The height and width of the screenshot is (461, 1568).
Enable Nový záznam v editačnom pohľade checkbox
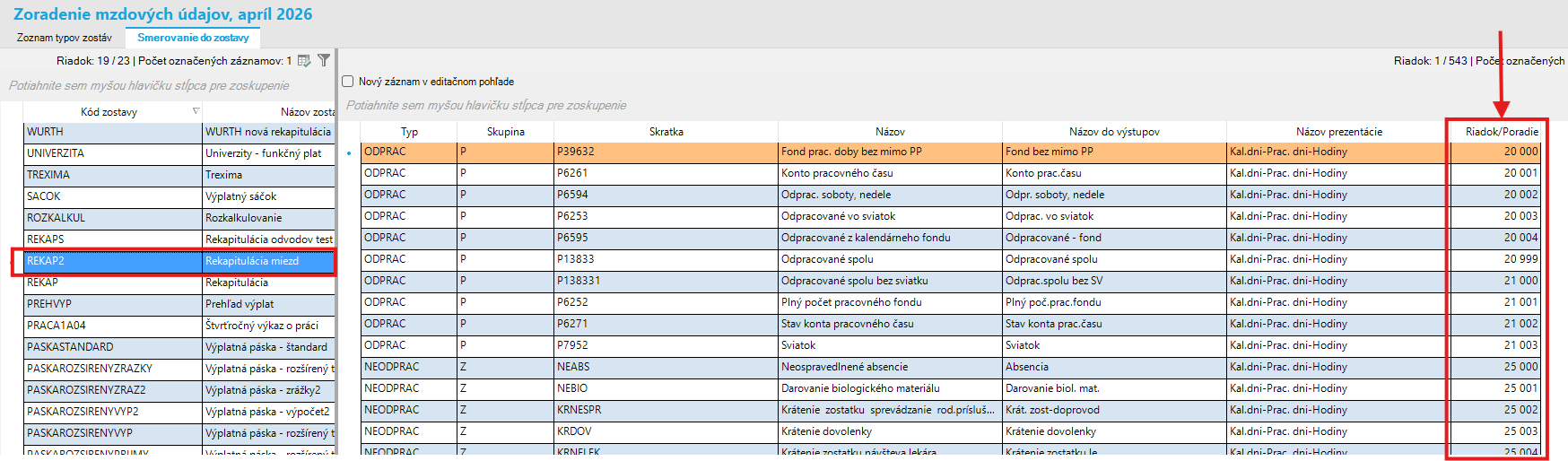click(348, 81)
